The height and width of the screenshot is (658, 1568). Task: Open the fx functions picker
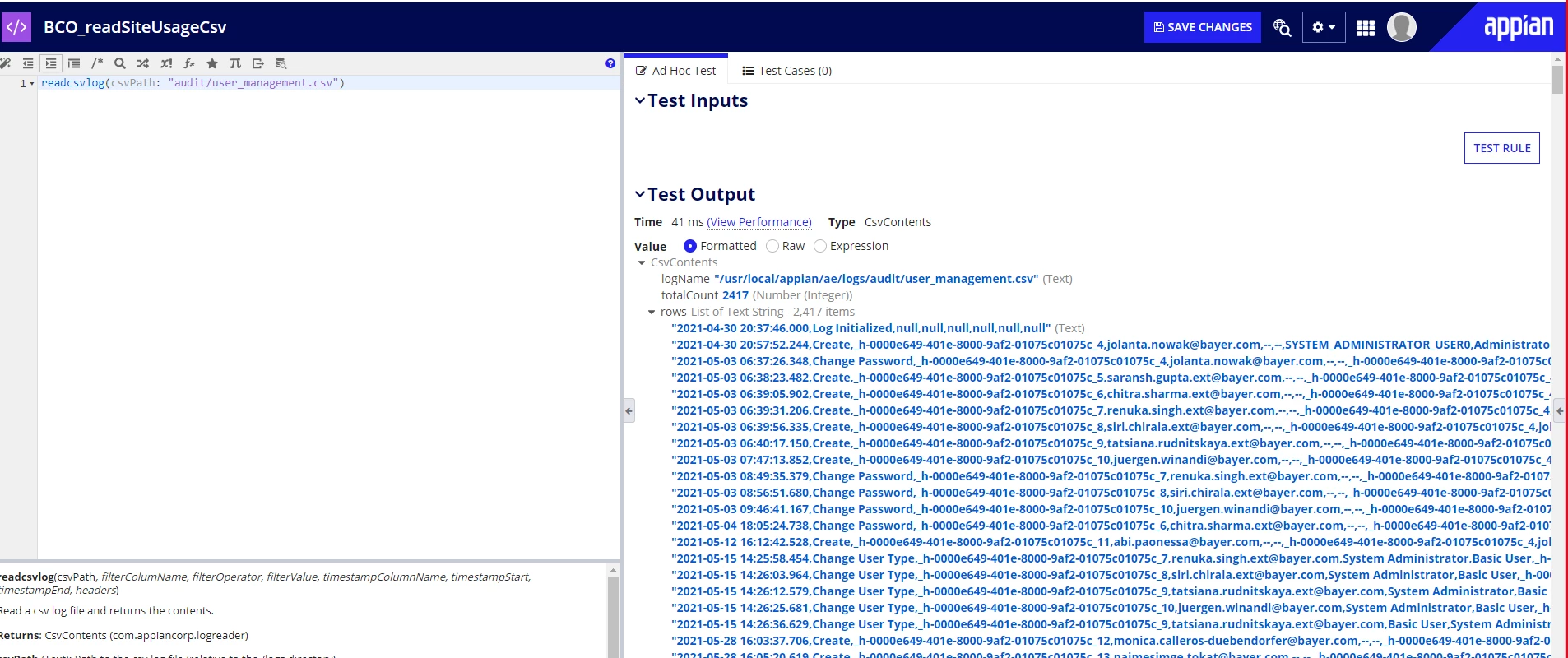point(189,63)
